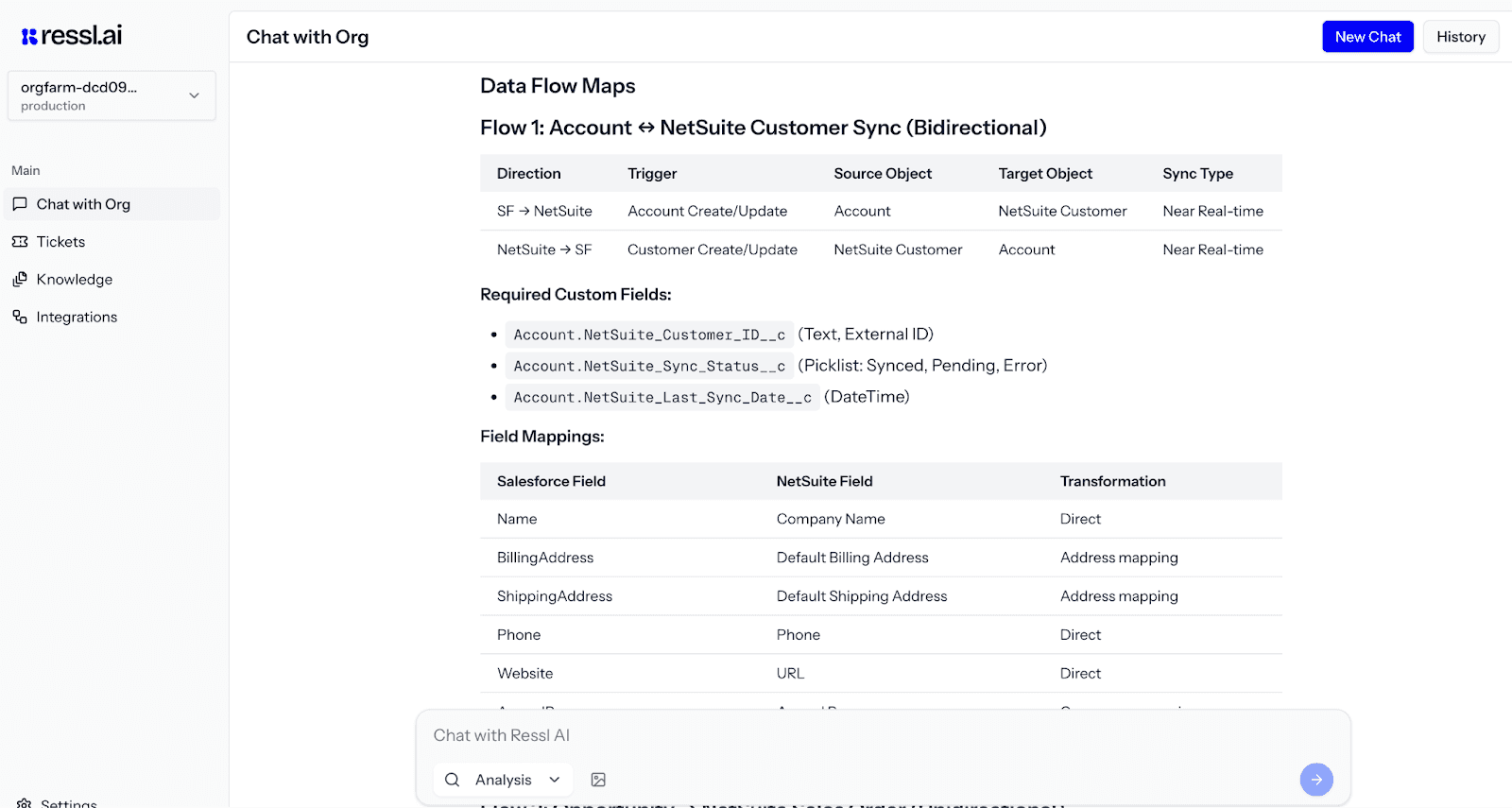This screenshot has height=808, width=1512.
Task: Click the Source Object column header
Action: (883, 174)
